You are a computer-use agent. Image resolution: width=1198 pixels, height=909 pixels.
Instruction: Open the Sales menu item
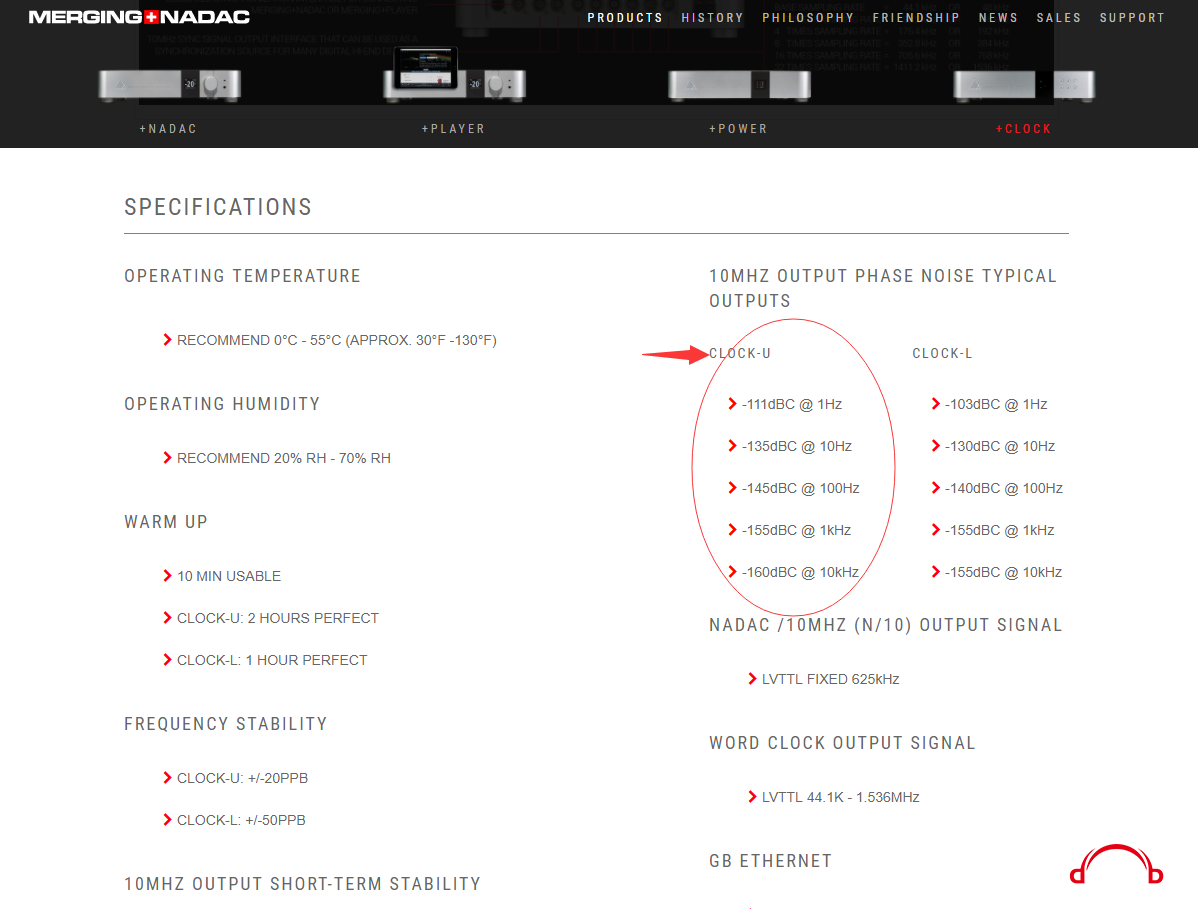click(x=1058, y=18)
